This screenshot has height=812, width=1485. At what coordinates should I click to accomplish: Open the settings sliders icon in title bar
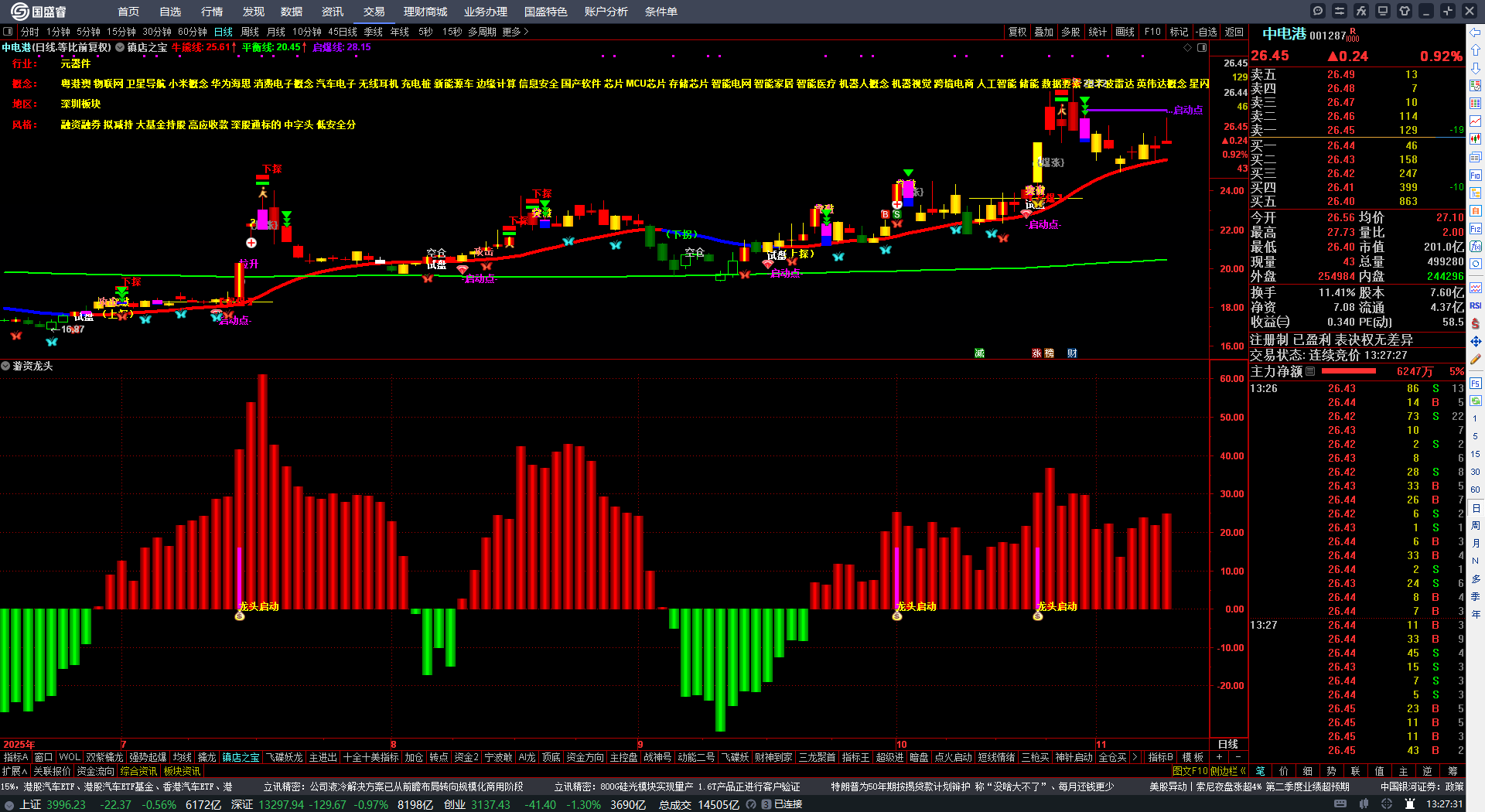click(x=1340, y=11)
